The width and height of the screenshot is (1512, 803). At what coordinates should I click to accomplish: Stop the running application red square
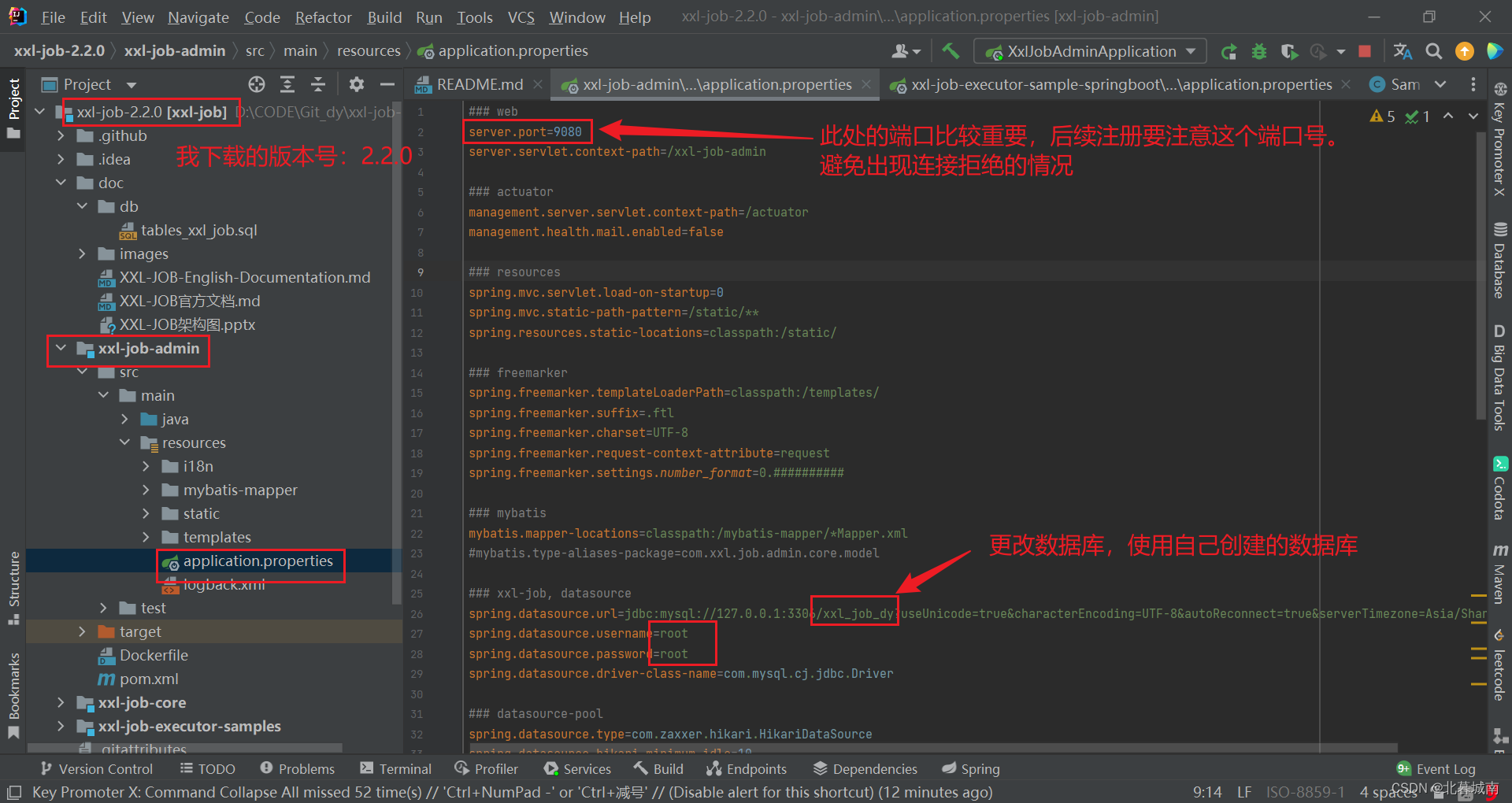(x=1365, y=51)
